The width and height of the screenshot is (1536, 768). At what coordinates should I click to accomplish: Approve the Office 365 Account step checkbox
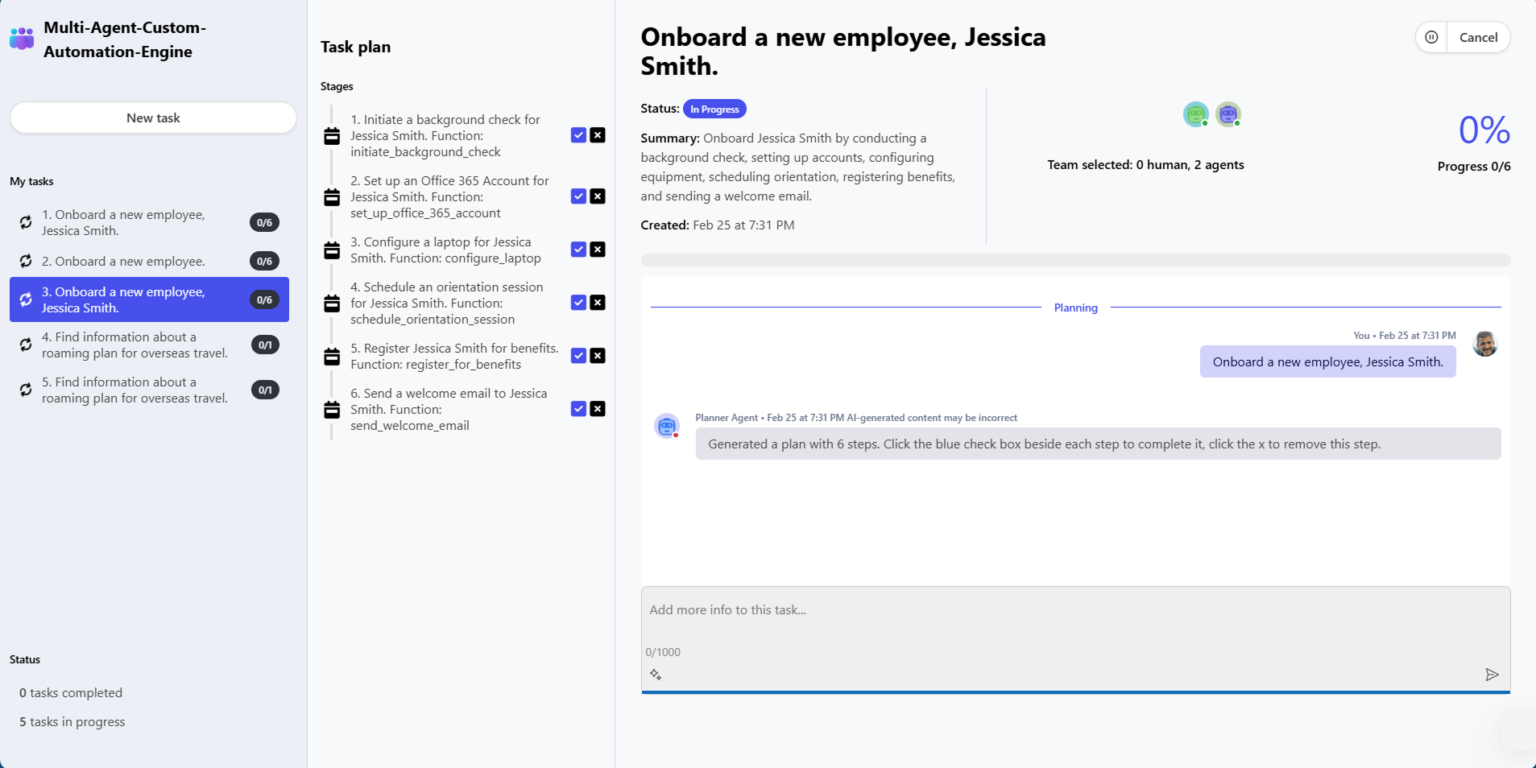[578, 197]
